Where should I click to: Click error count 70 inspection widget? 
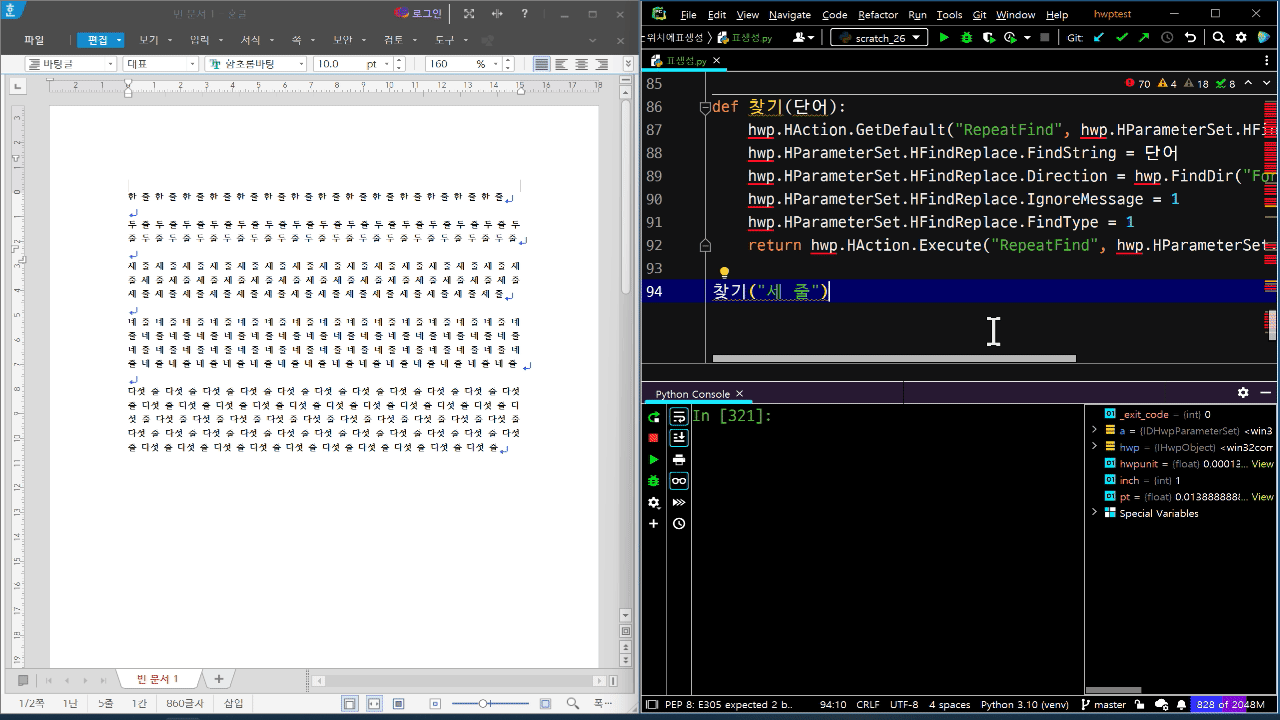point(1138,84)
